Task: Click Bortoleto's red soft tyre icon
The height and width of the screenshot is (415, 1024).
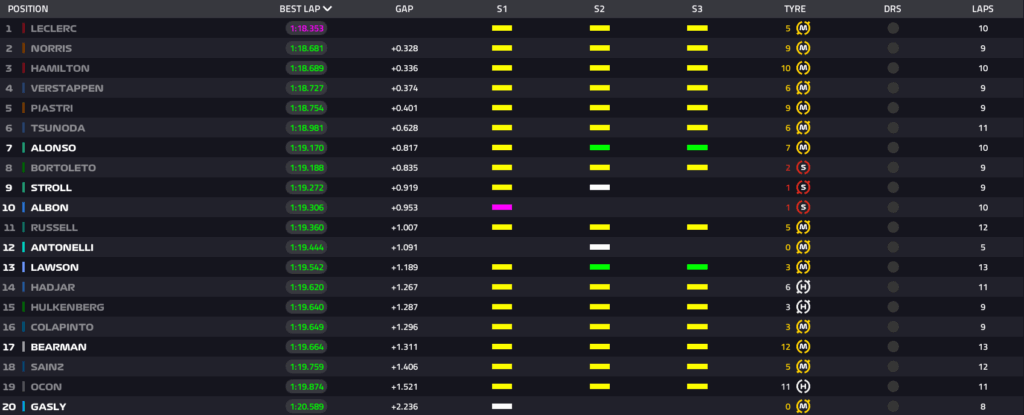Action: pyautogui.click(x=803, y=167)
